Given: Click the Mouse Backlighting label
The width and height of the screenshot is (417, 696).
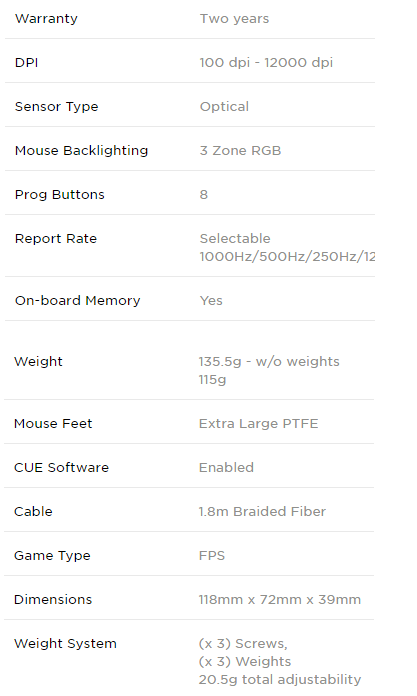Looking at the screenshot, I should (x=81, y=150).
